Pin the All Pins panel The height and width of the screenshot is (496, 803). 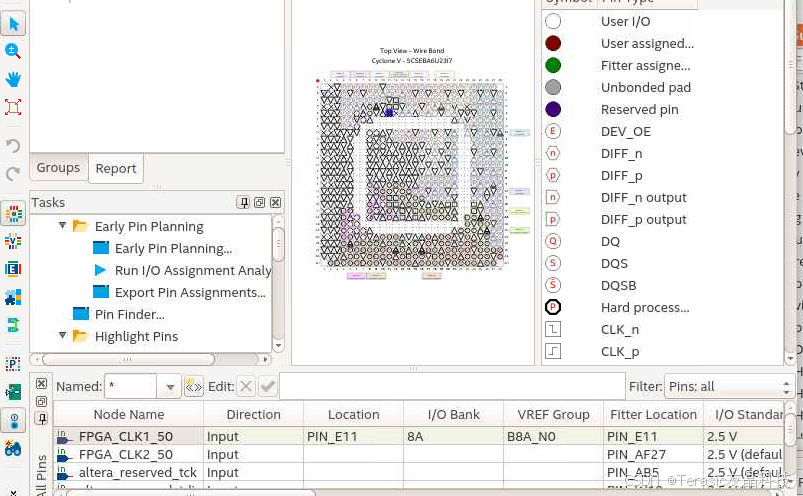(x=41, y=419)
